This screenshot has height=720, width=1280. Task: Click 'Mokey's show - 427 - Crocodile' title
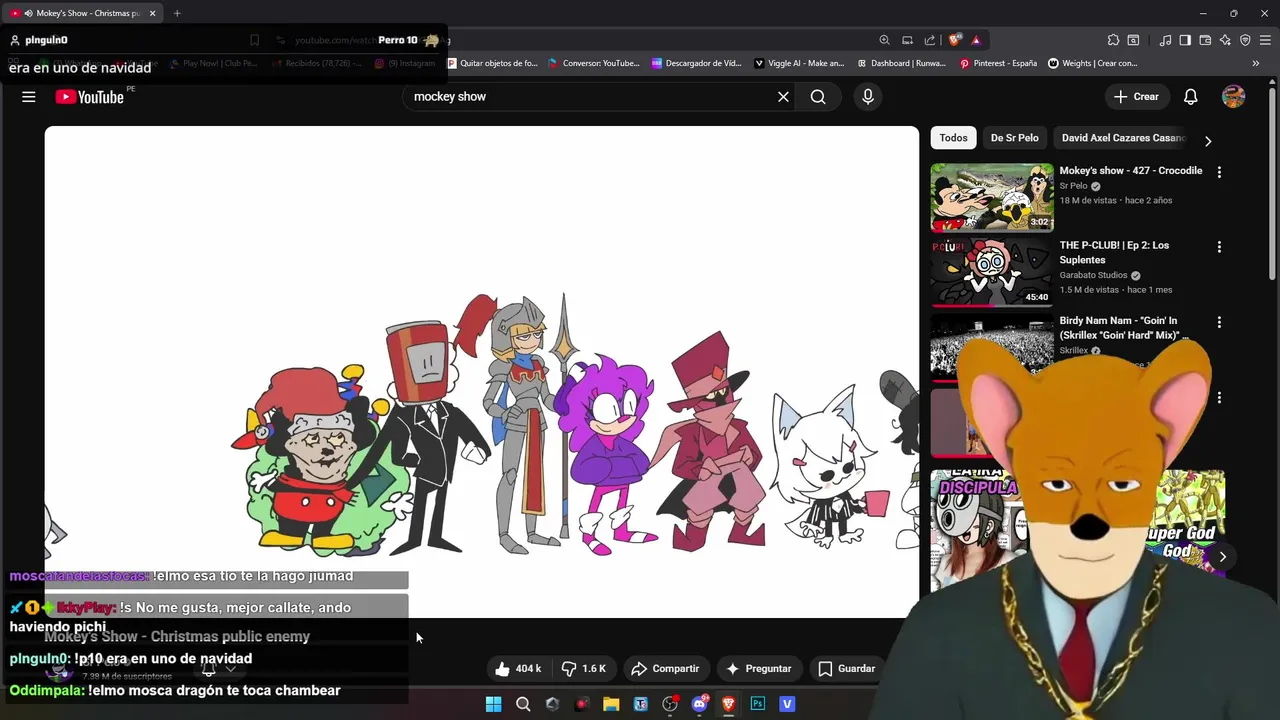tap(1131, 171)
